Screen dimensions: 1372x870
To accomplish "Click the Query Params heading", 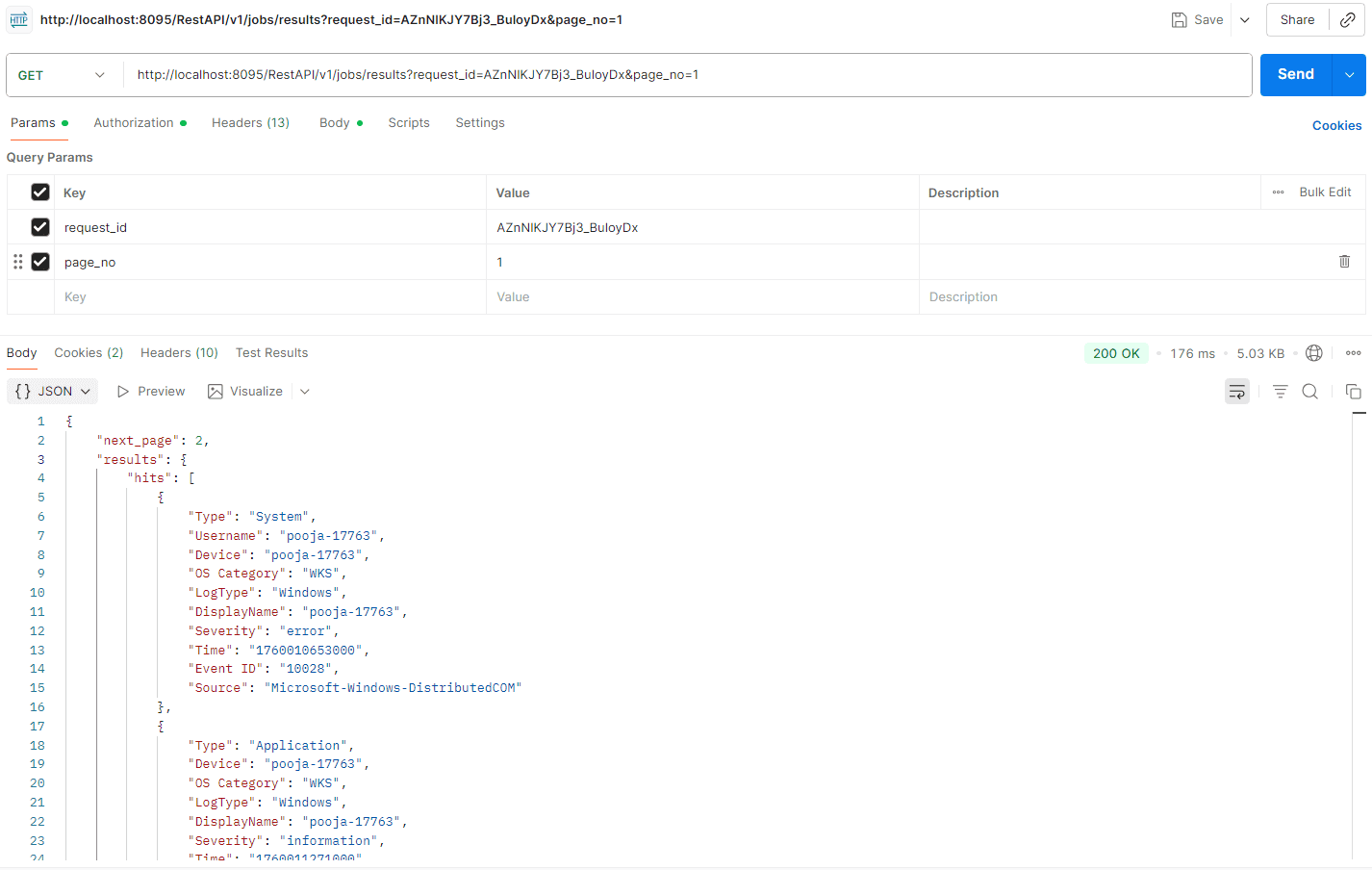I will [x=50, y=158].
